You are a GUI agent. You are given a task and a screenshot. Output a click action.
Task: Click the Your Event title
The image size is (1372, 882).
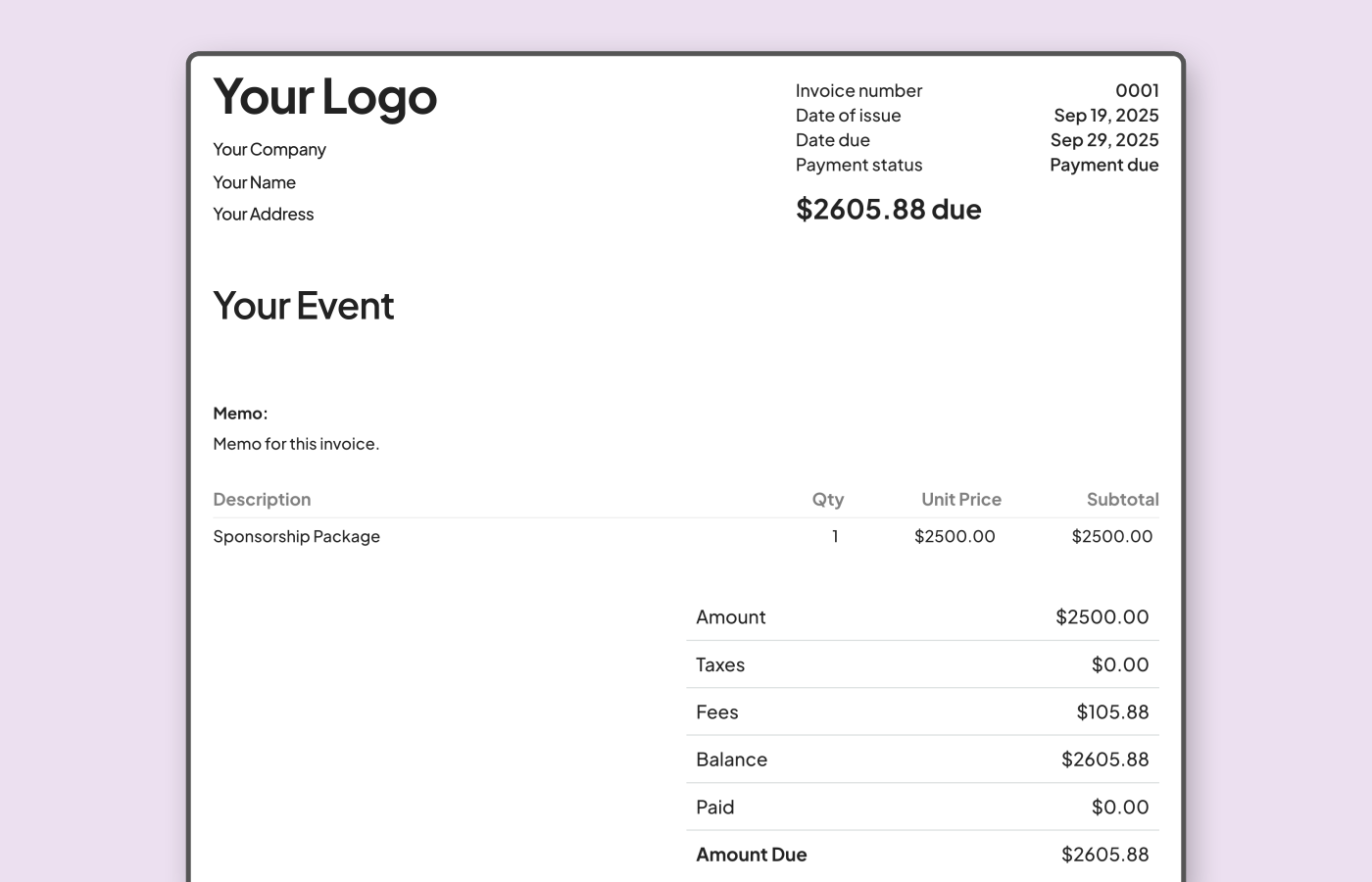tap(303, 306)
